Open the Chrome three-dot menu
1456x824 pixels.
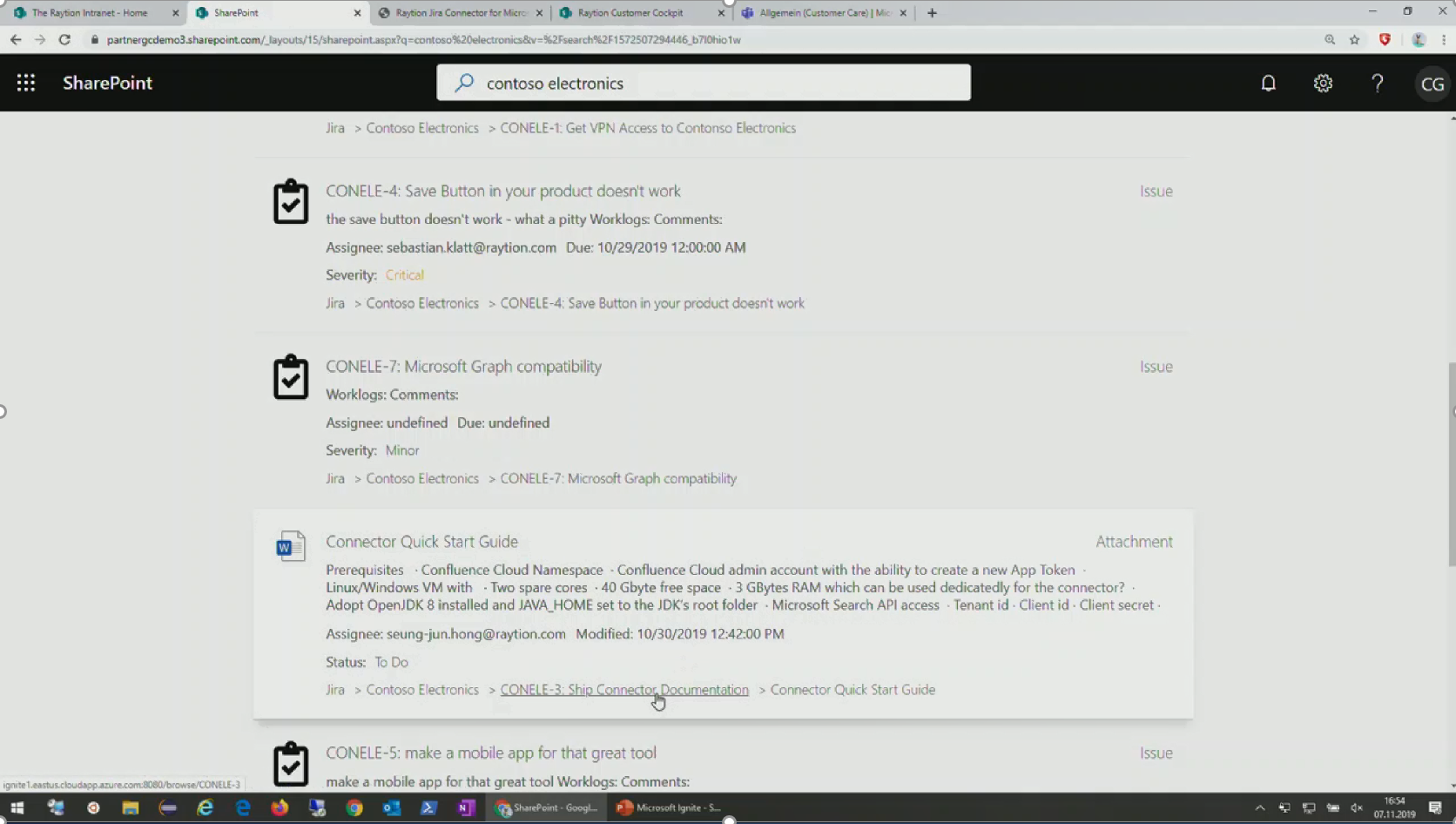tap(1444, 39)
